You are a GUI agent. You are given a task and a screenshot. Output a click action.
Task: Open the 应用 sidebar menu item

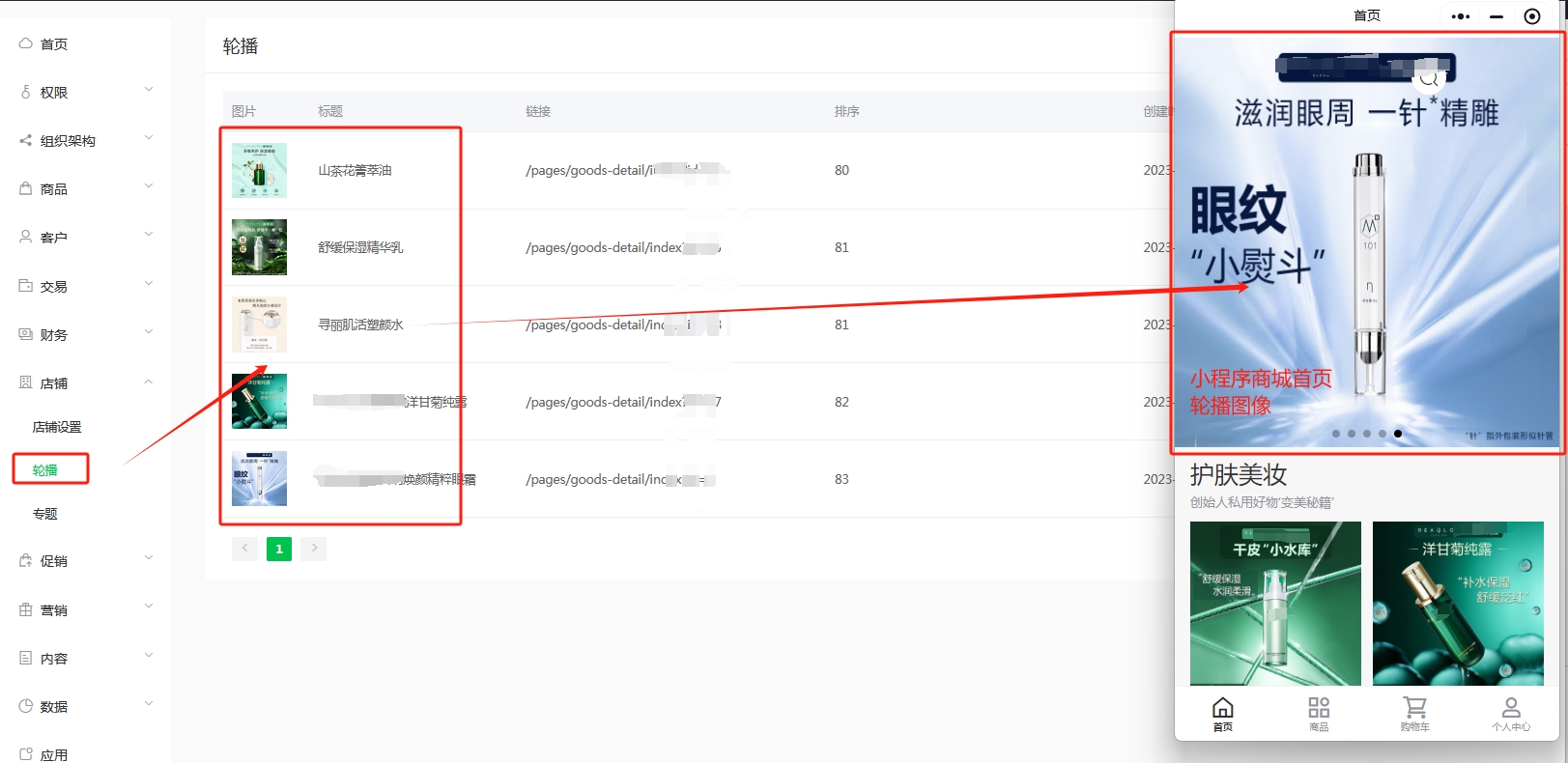coord(54,755)
